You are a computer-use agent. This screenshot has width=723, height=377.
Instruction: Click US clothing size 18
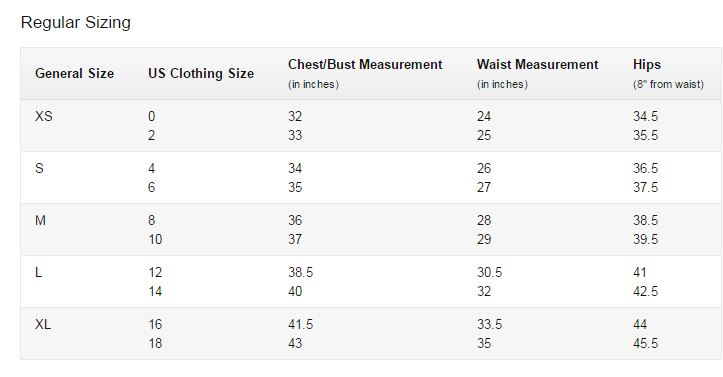(155, 344)
